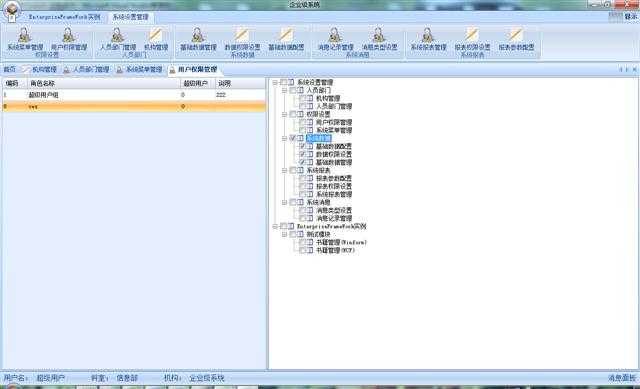Image resolution: width=640 pixels, height=389 pixels.
Task: Click the 系统报表管理 ribbon icon
Action: [x=428, y=38]
